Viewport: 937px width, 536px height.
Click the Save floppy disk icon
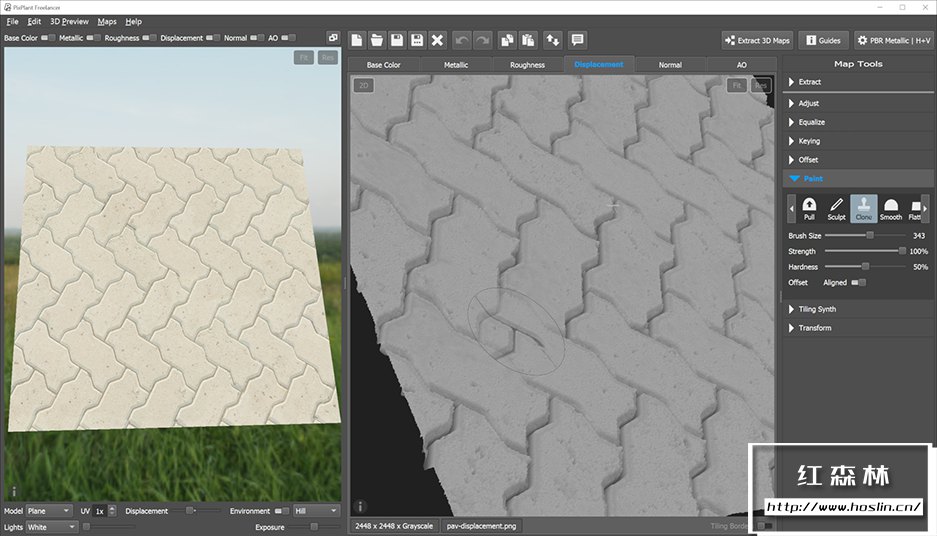coord(397,40)
